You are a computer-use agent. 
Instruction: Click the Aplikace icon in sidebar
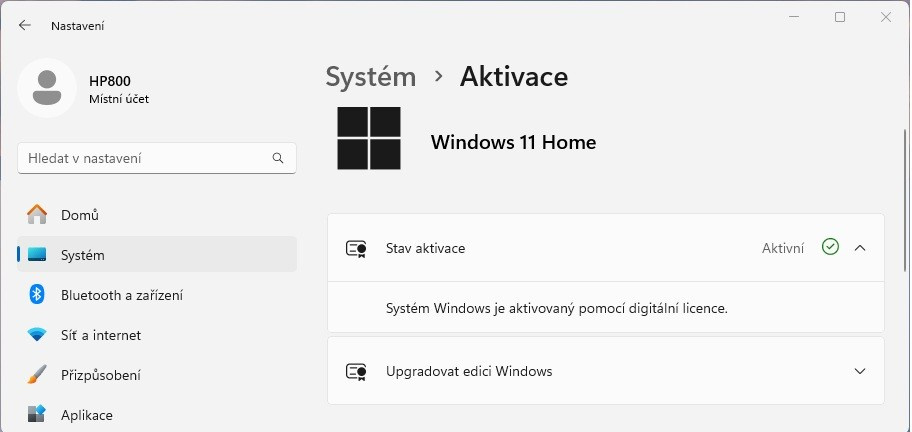(x=37, y=414)
